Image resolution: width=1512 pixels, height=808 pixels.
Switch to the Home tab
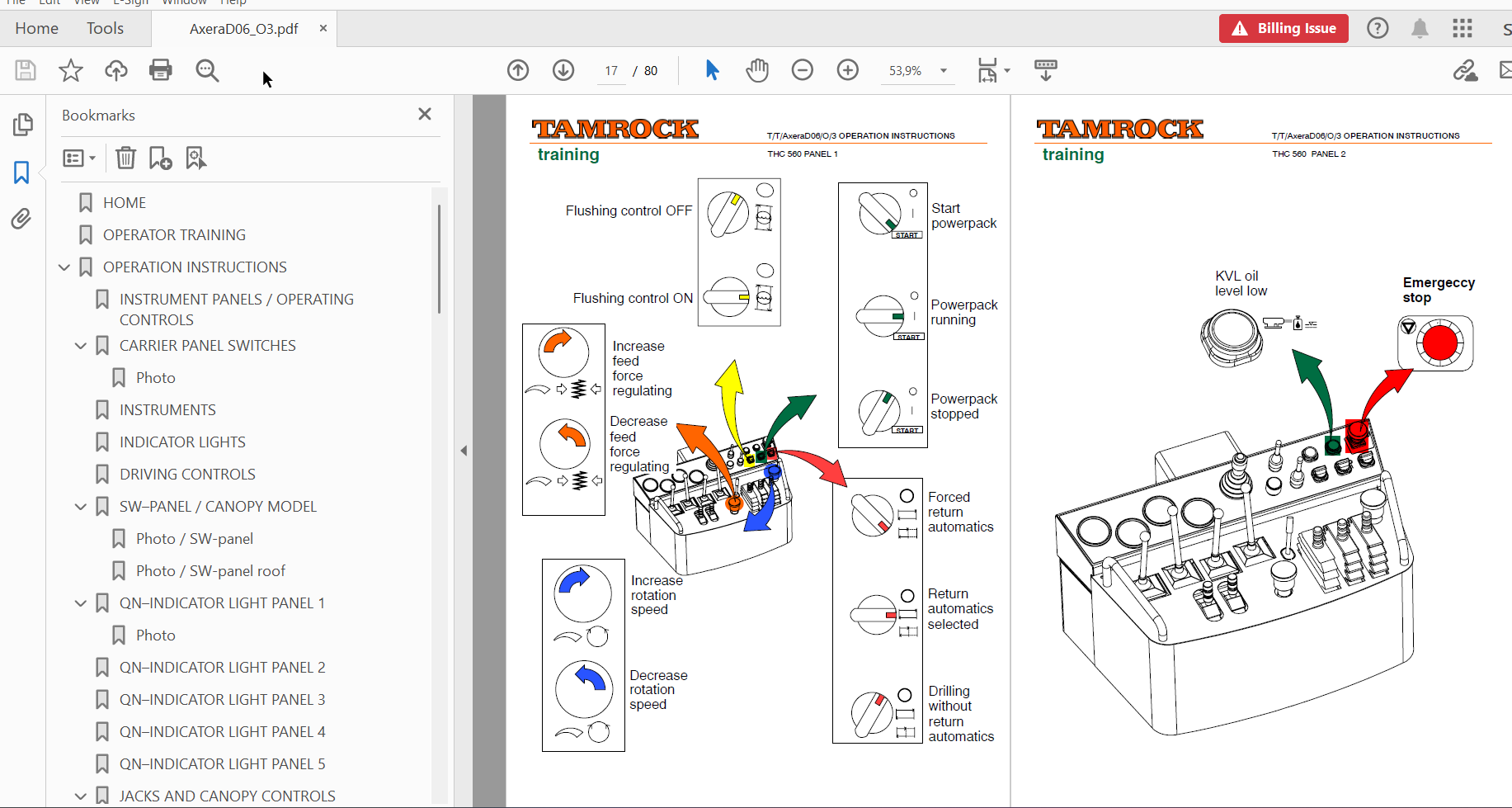click(x=36, y=28)
